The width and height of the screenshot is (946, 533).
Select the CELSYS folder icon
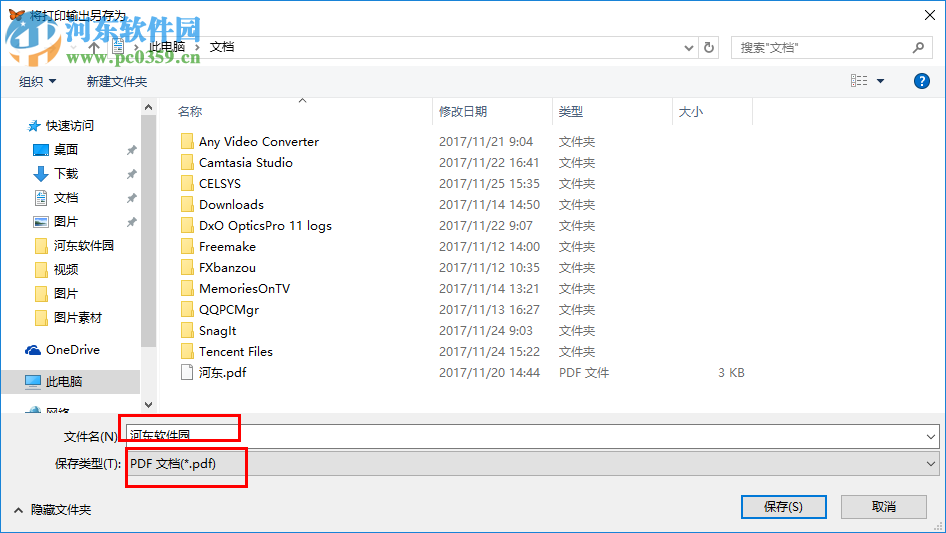[x=187, y=184]
